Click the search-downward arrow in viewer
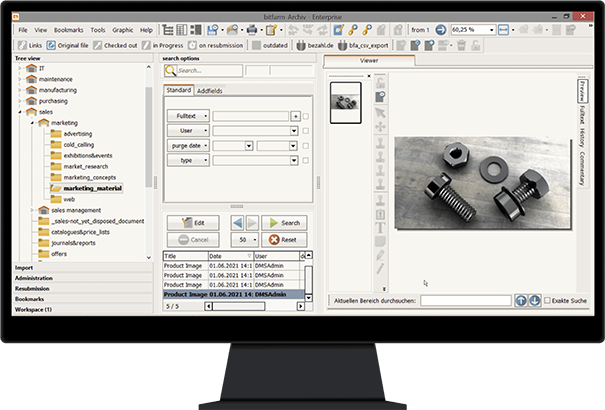The image size is (605, 410). [x=534, y=300]
